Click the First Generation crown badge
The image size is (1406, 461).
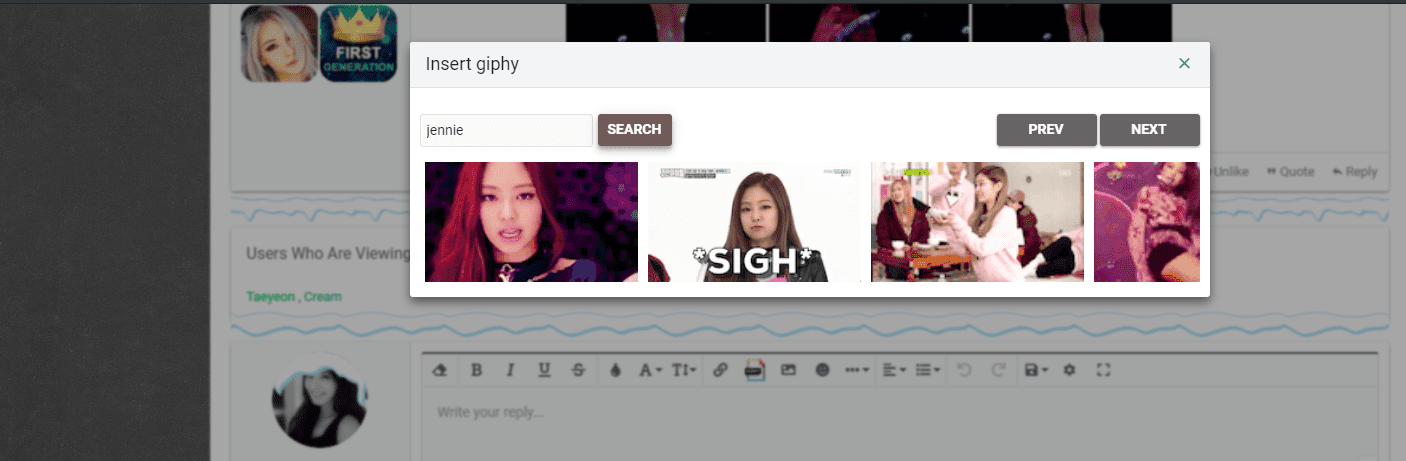coord(358,43)
